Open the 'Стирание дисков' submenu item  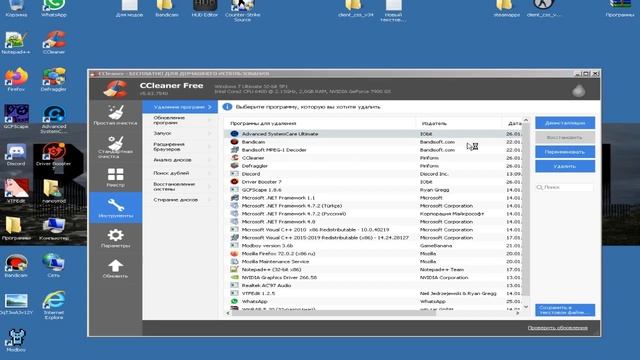(180, 200)
